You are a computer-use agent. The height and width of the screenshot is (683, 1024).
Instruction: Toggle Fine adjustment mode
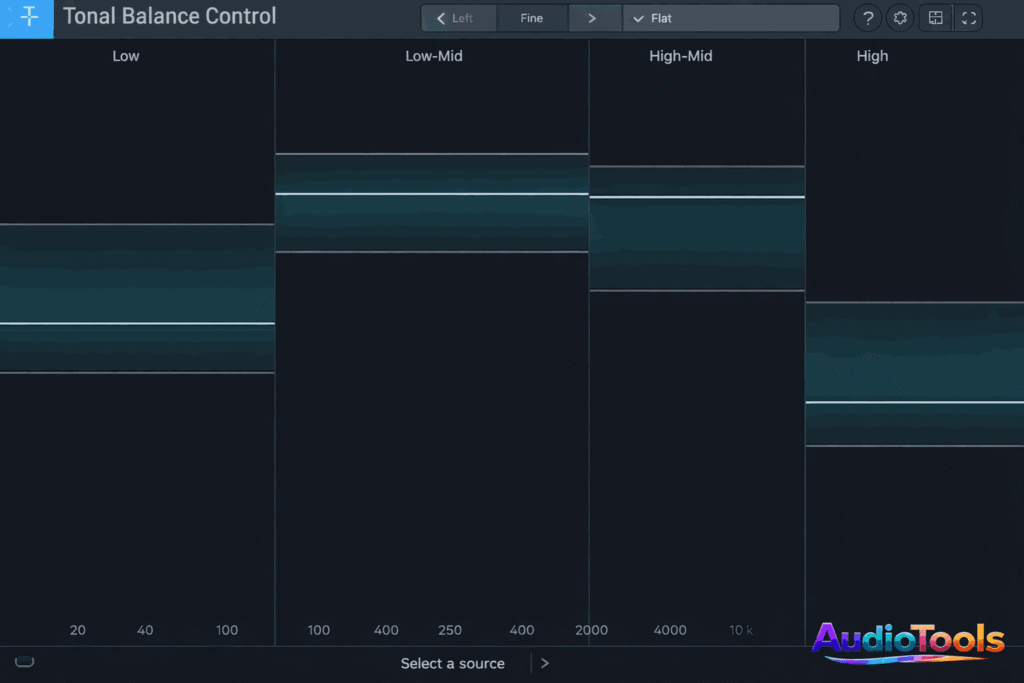(532, 18)
